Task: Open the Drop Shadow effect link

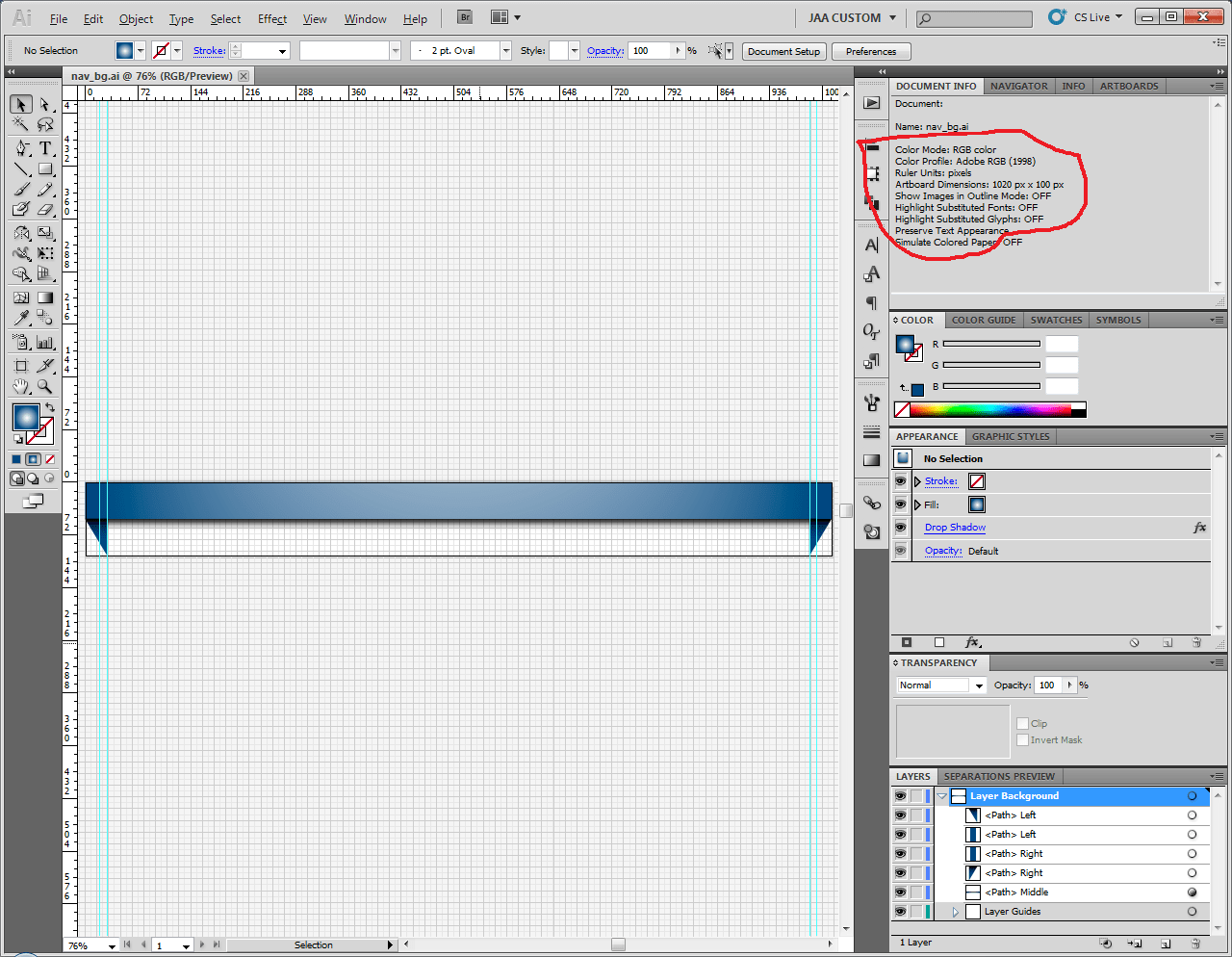Action: click(955, 528)
